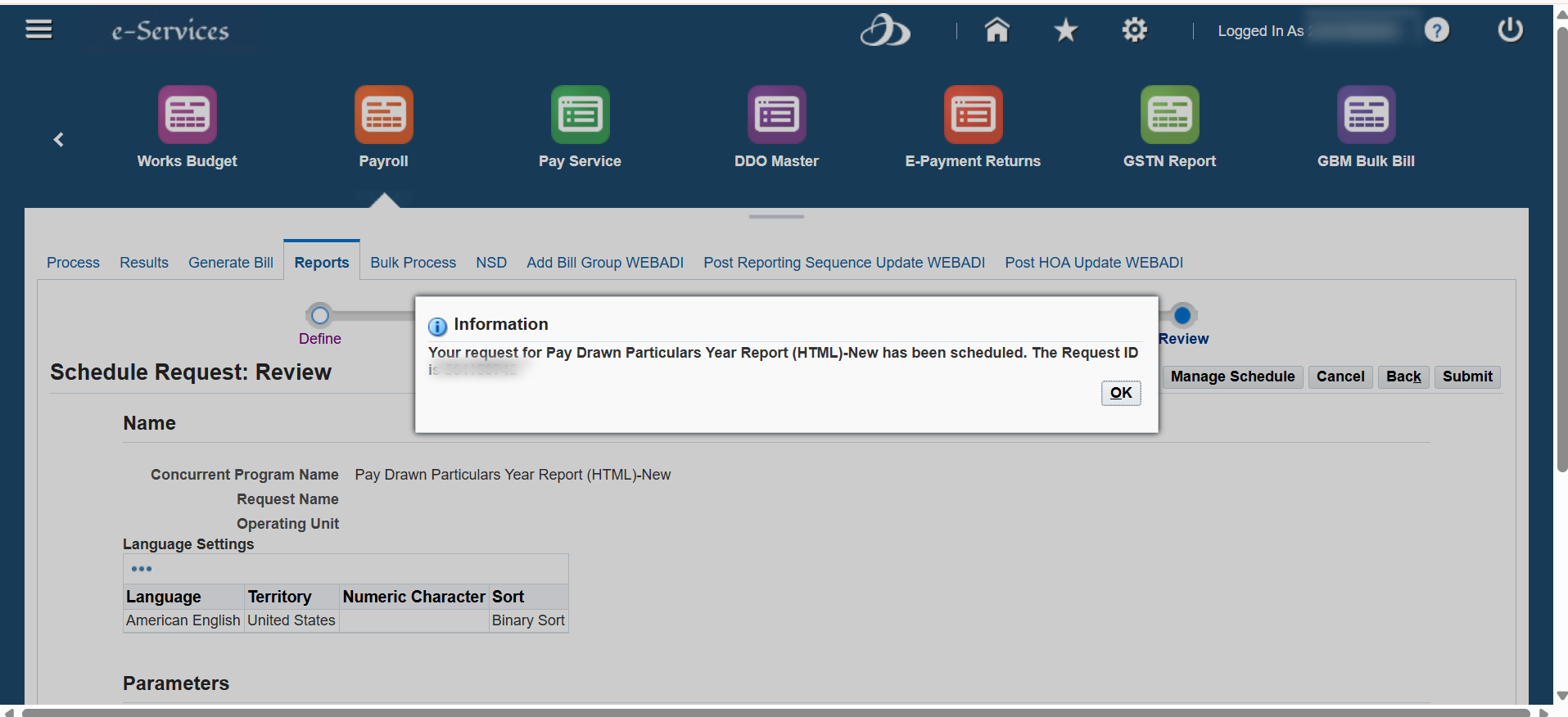Show previous modules with left chevron
The image size is (1568, 717).
[58, 140]
